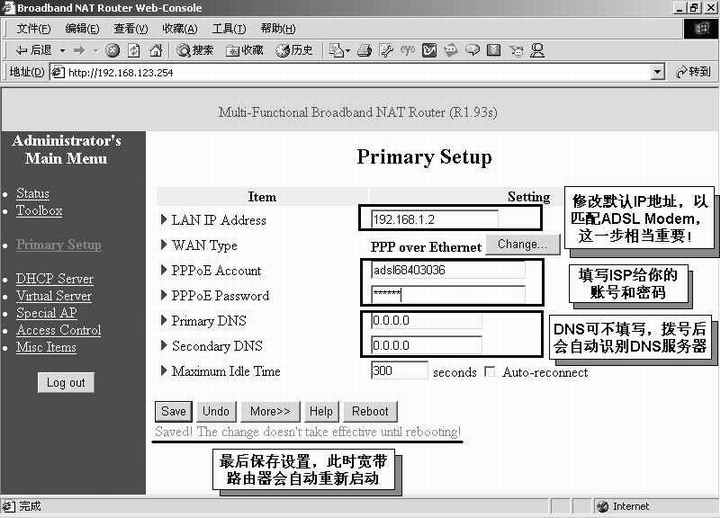This screenshot has width=720, height=518.
Task: Open the 编辑(E) Edit menu
Action: pyautogui.click(x=82, y=29)
